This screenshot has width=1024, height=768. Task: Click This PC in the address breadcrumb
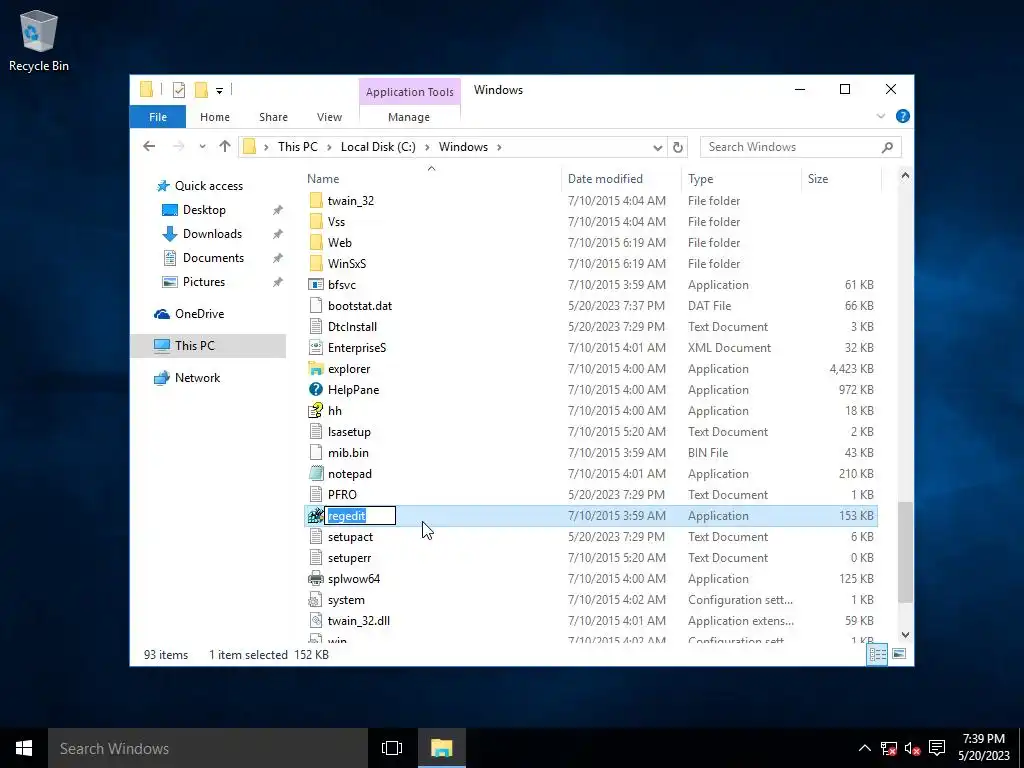(298, 147)
